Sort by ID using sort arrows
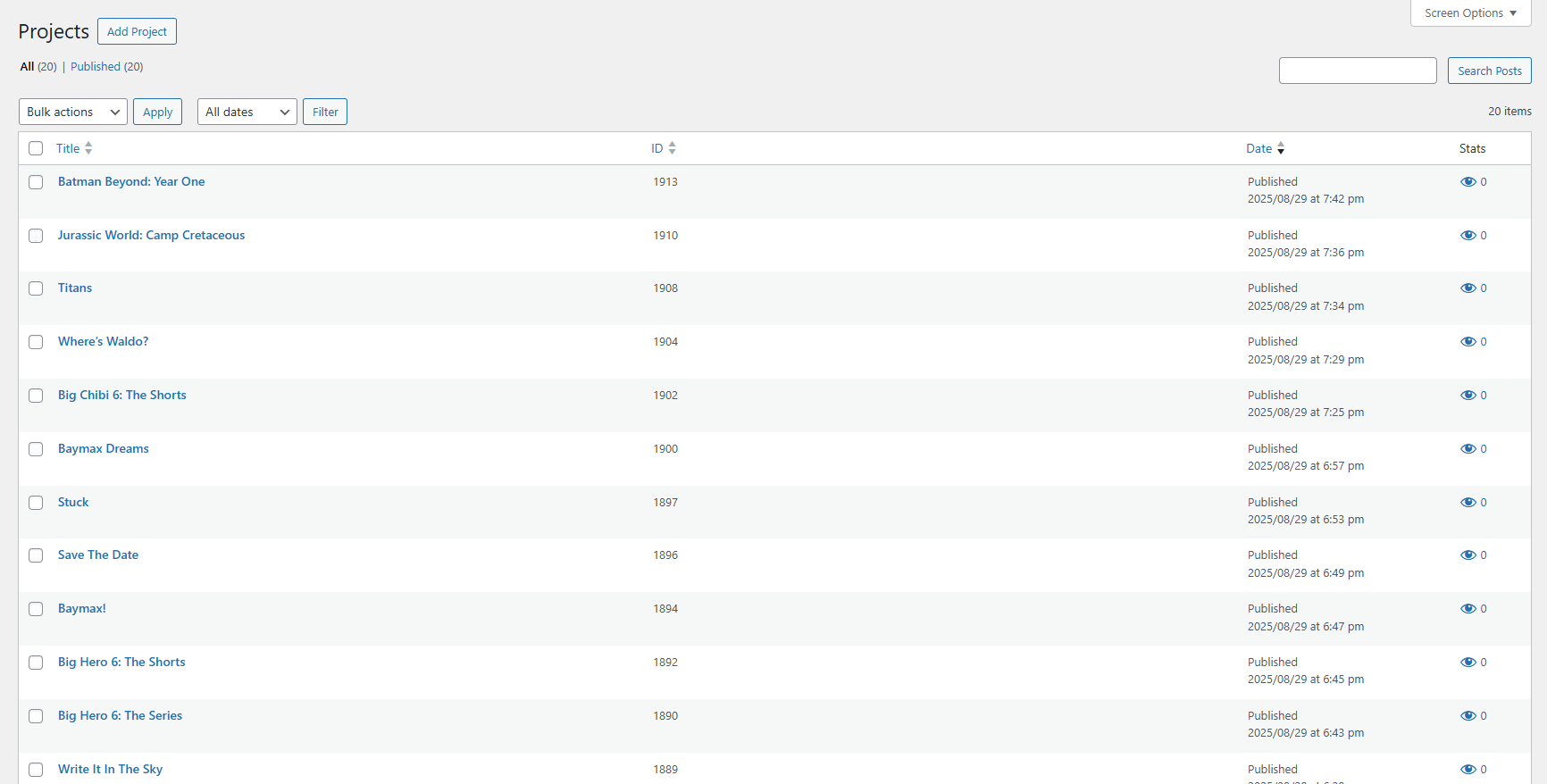 click(x=672, y=148)
